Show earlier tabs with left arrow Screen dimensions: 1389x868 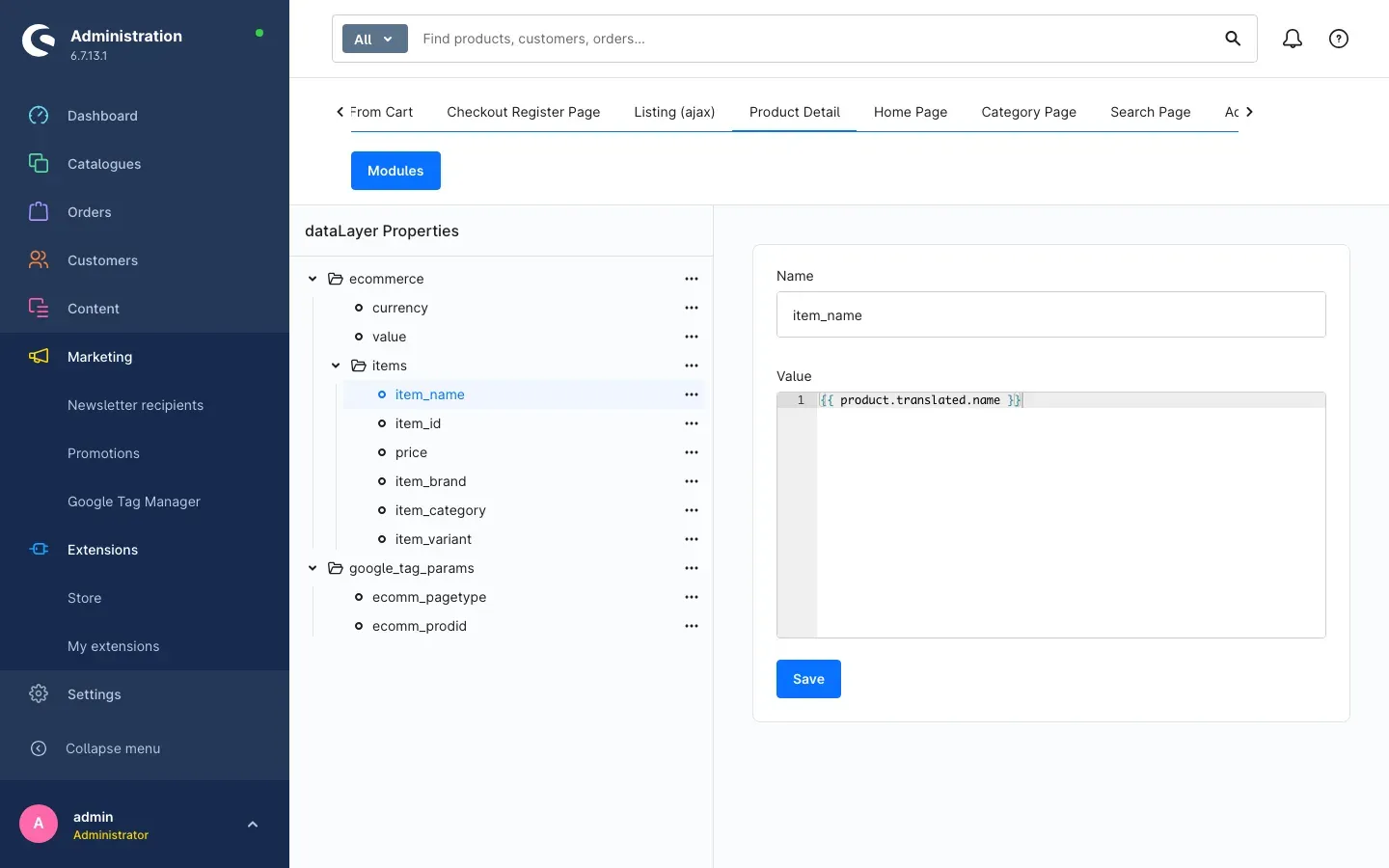click(340, 112)
